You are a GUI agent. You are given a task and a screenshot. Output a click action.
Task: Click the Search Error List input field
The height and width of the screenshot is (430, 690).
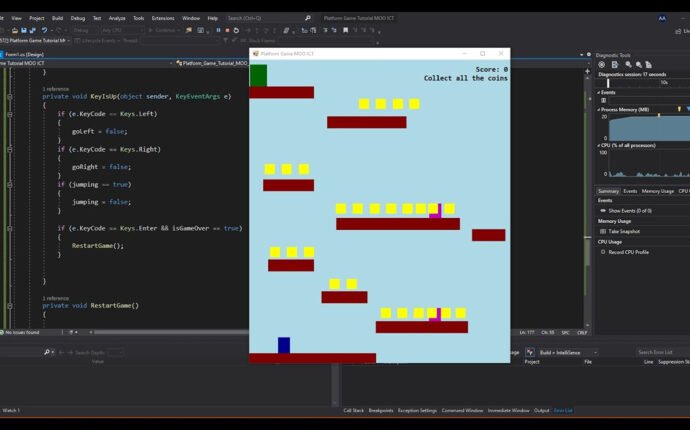click(662, 352)
